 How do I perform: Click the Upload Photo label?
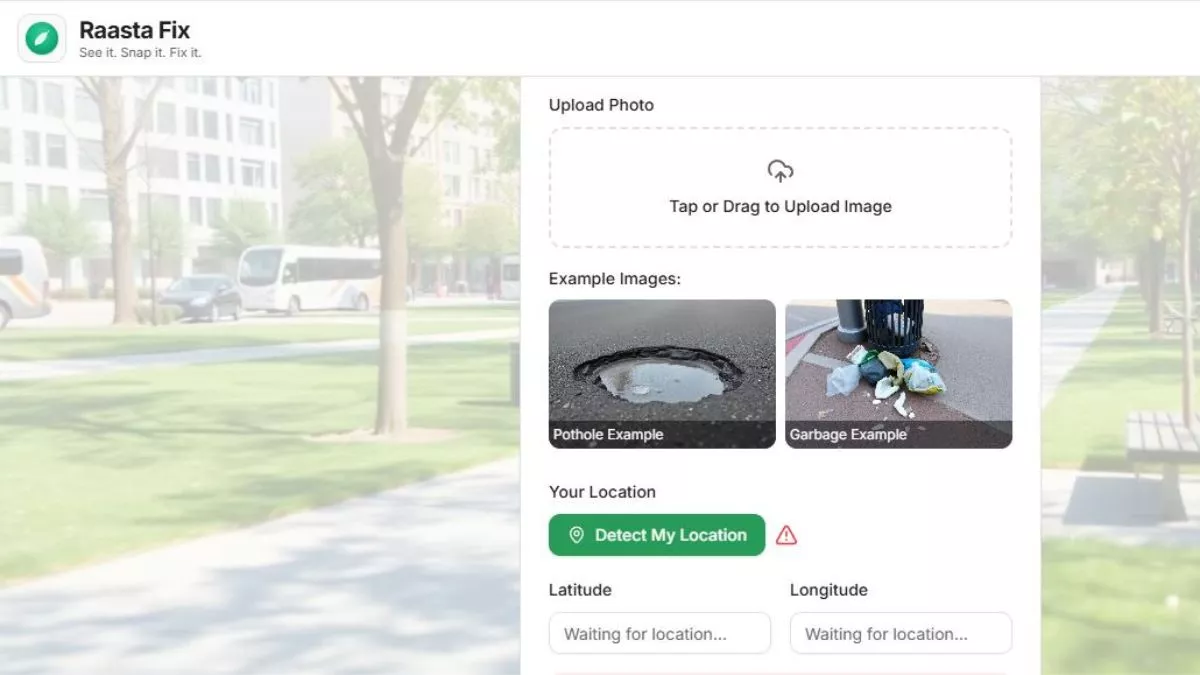(x=601, y=105)
